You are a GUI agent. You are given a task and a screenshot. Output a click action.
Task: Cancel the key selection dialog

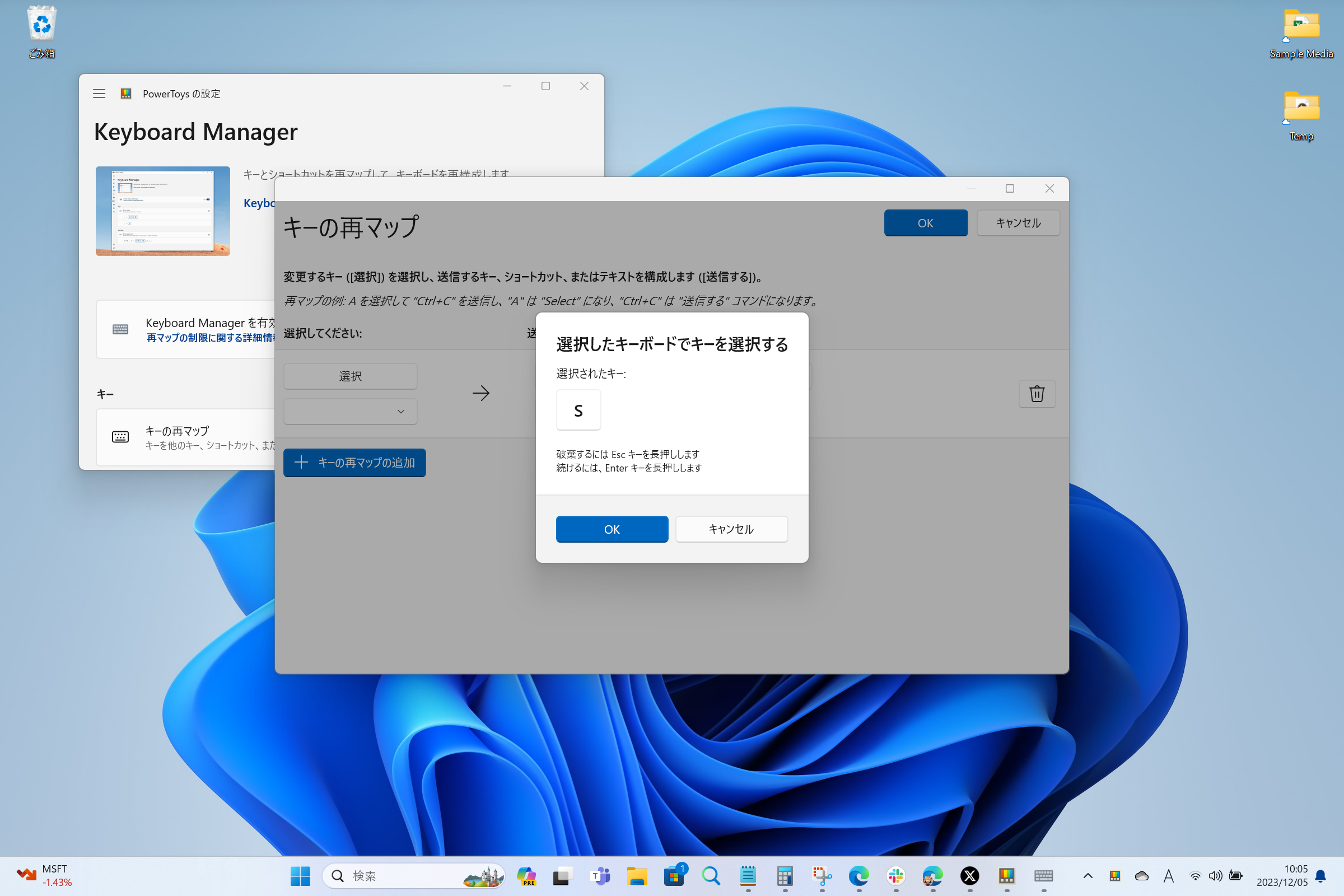tap(731, 529)
